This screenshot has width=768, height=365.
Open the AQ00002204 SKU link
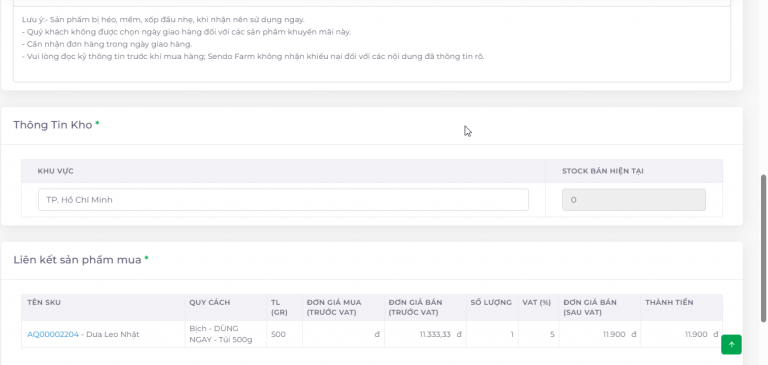tap(53, 335)
